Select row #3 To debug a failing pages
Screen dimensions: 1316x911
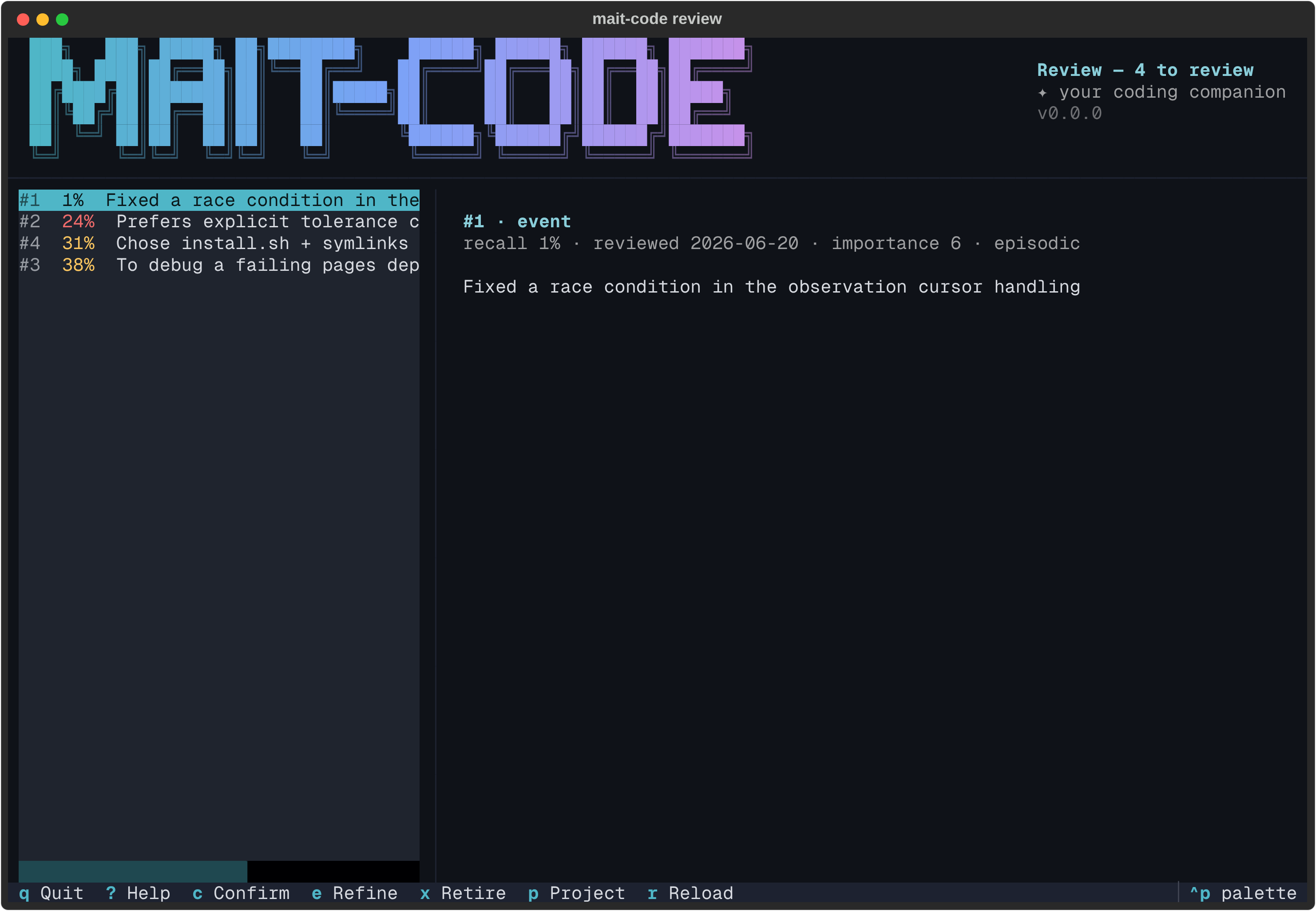(218, 265)
